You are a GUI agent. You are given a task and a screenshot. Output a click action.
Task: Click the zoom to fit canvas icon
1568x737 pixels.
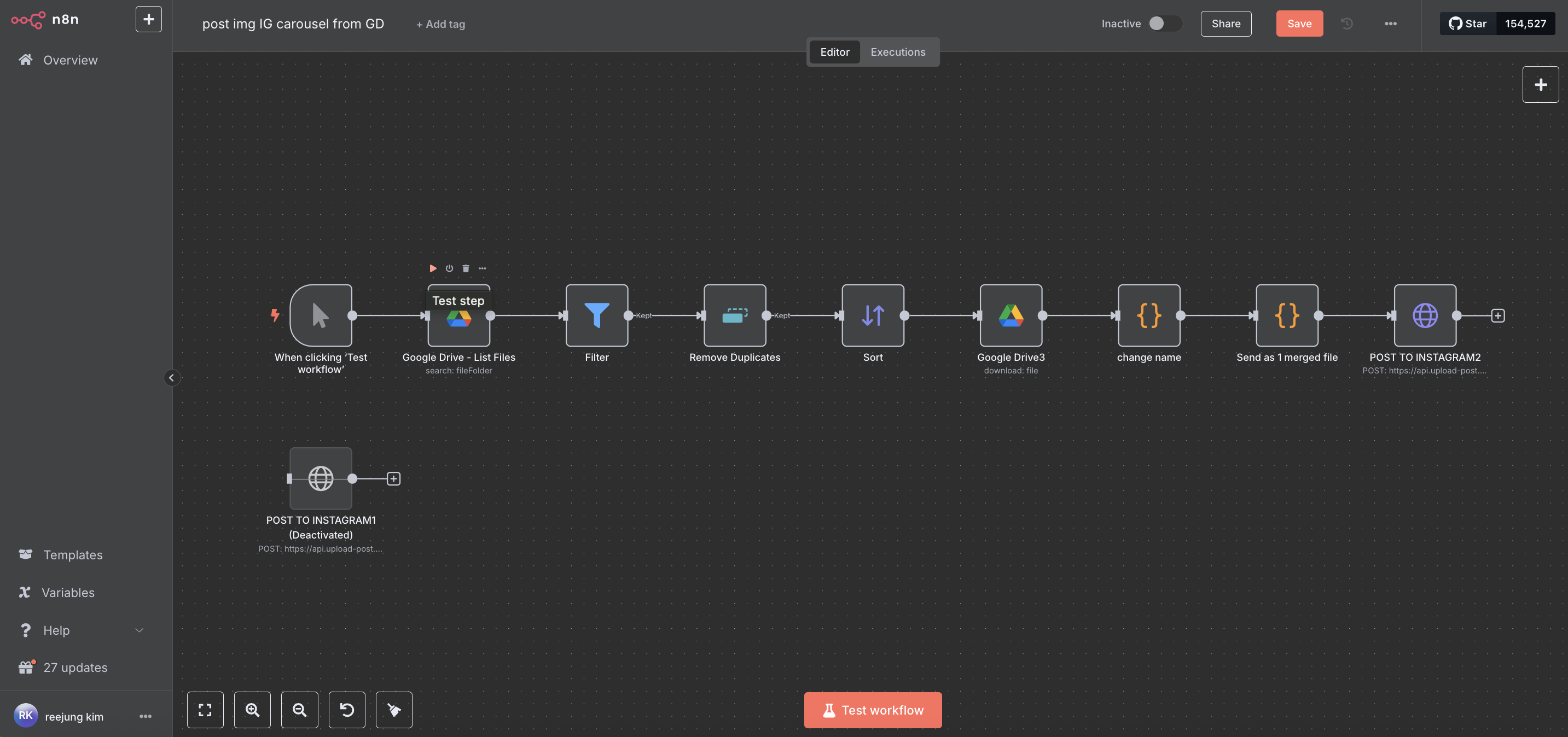pos(205,710)
